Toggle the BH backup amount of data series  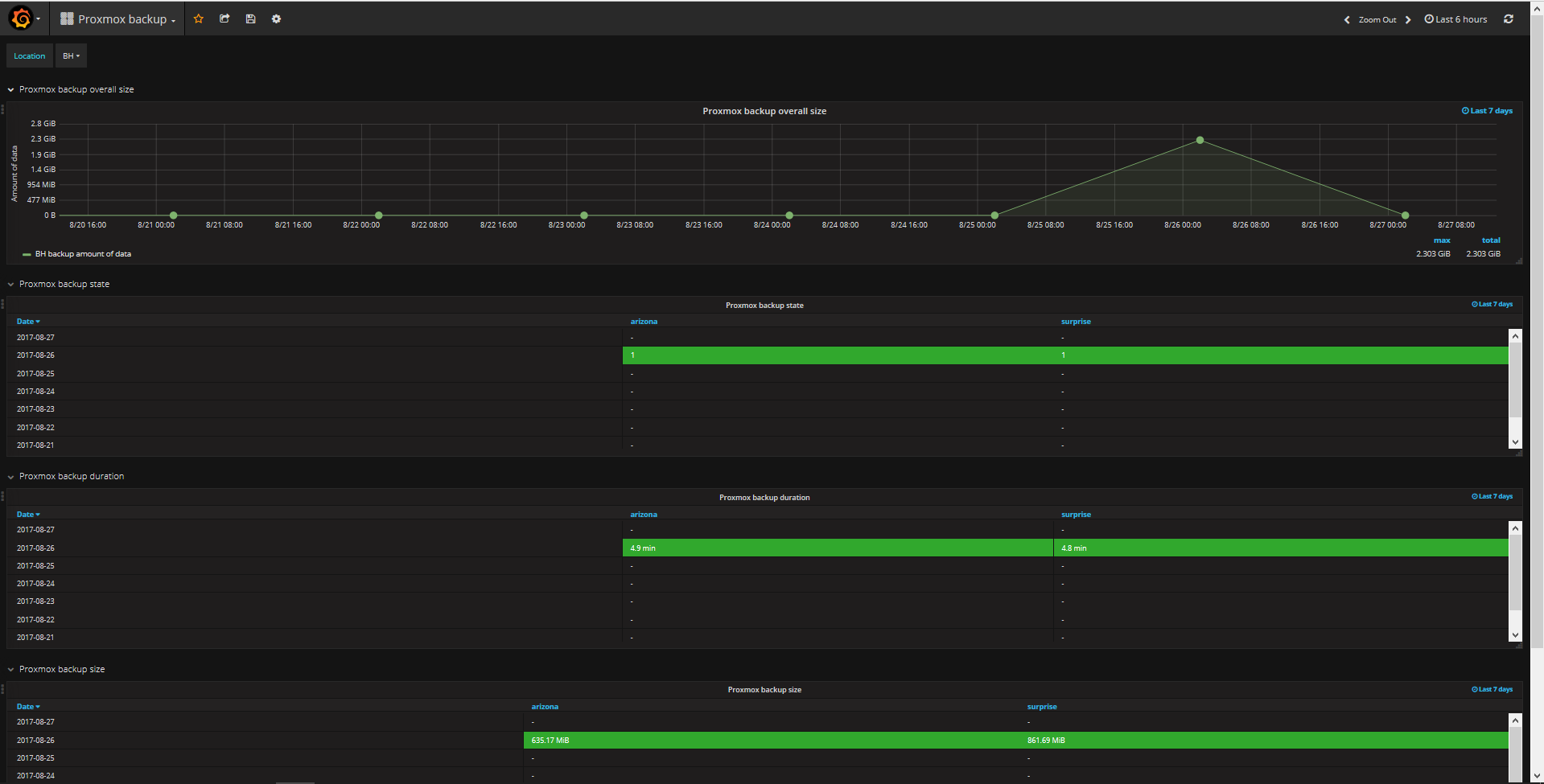tap(83, 254)
